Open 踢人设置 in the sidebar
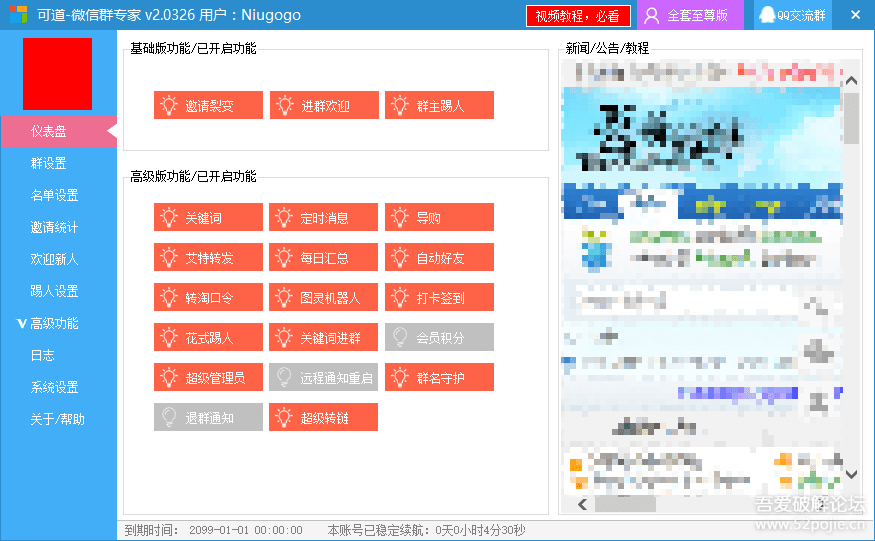The width and height of the screenshot is (875, 541). coord(59,291)
